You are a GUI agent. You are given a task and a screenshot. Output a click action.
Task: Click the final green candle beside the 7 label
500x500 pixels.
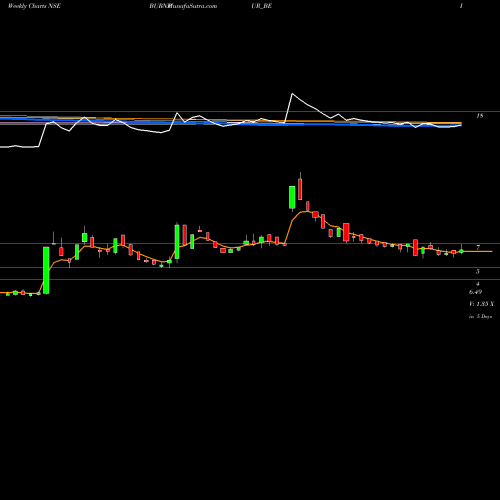462,251
